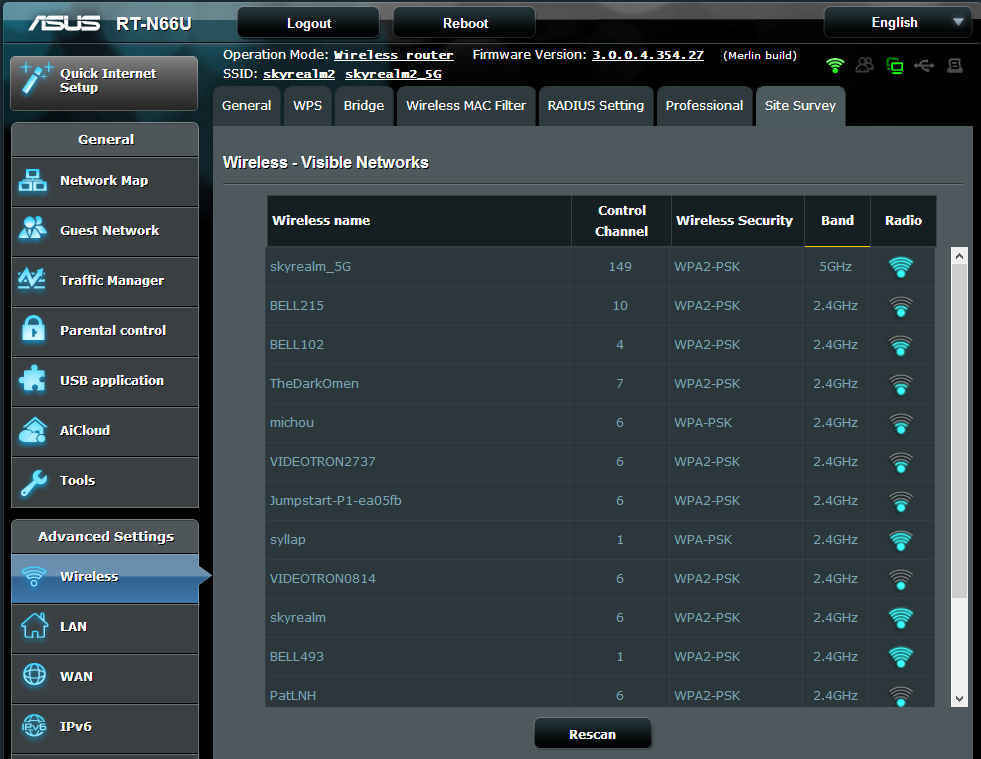Click the IPv6 globe icon

tap(34, 726)
